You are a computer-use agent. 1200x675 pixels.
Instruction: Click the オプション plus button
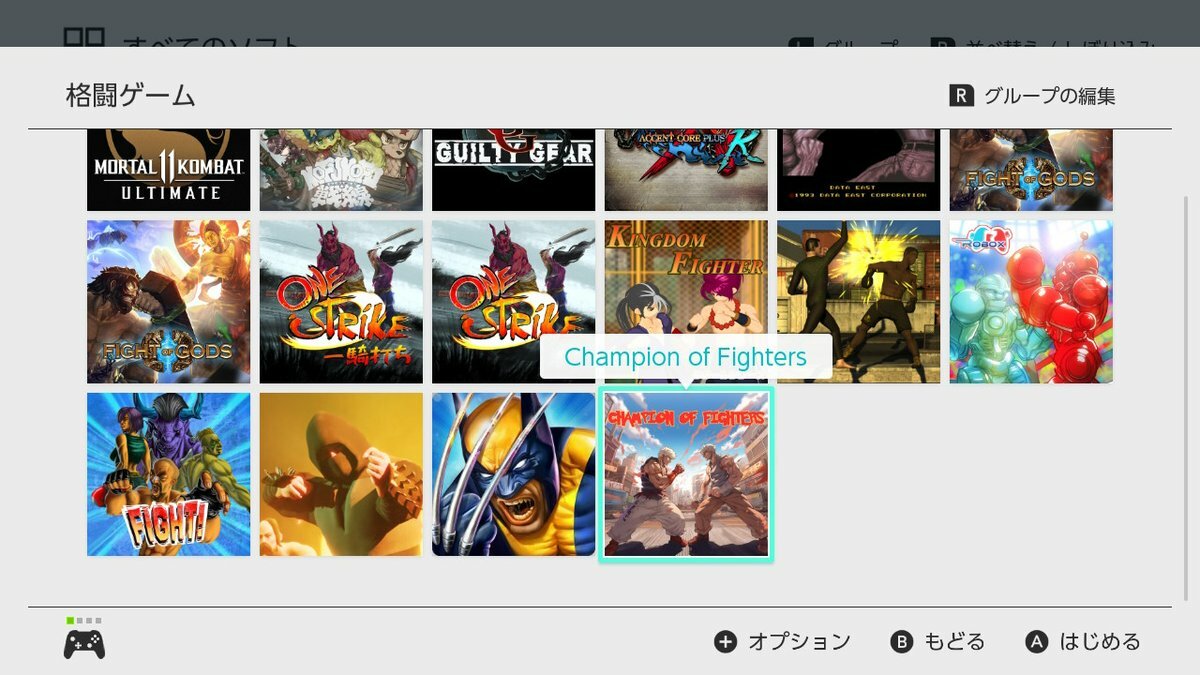[782, 642]
